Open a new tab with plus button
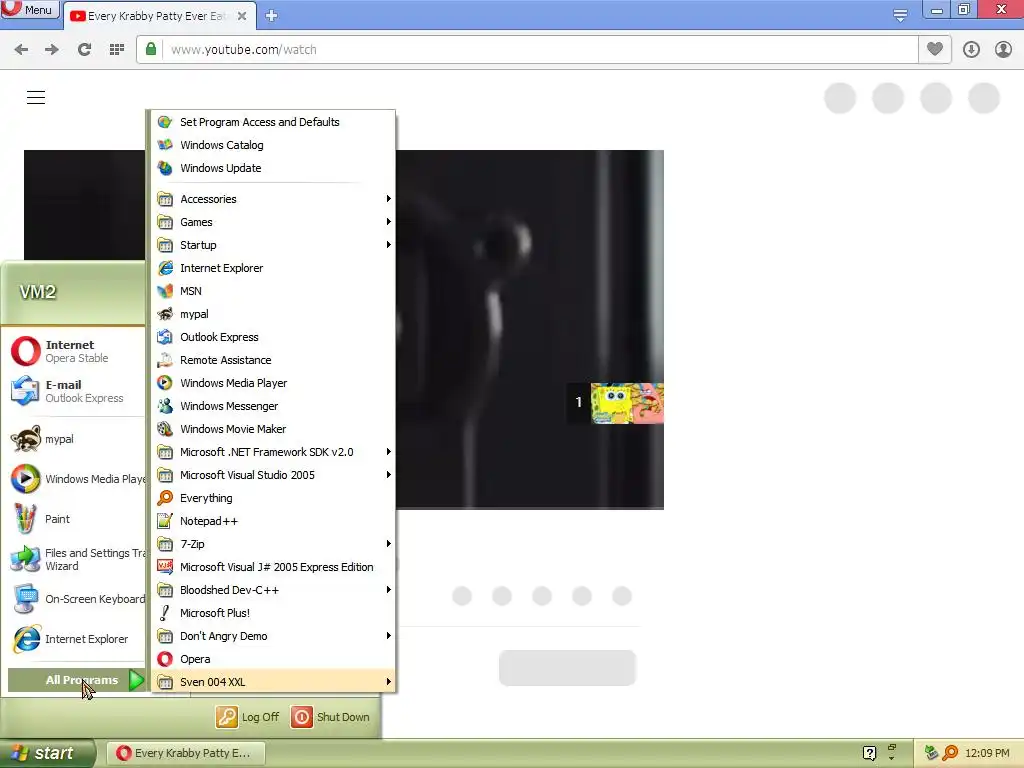This screenshot has width=1024, height=768. pos(272,16)
